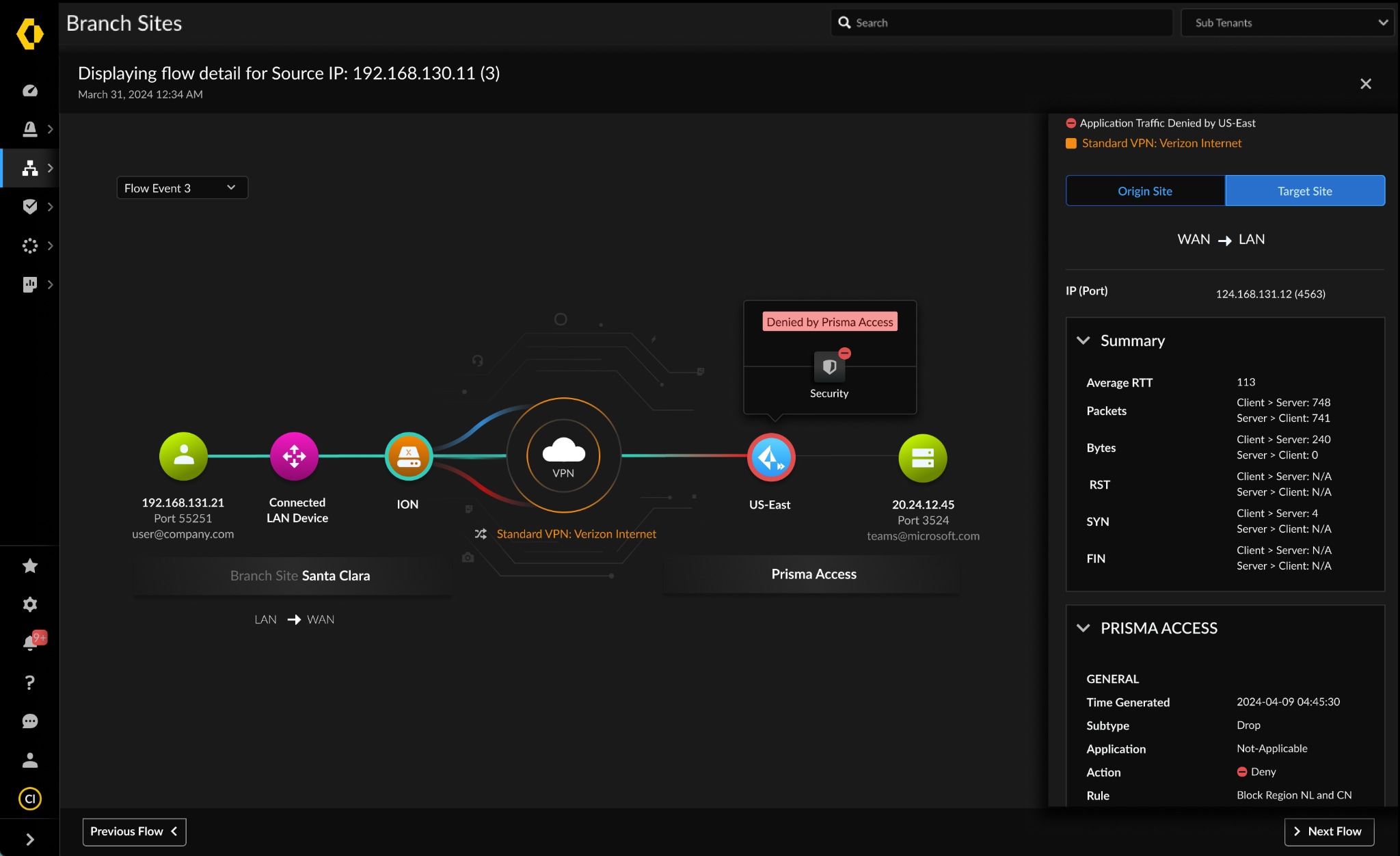This screenshot has height=856, width=1400.
Task: Click the orange Standard VPN color square
Action: (x=1071, y=144)
